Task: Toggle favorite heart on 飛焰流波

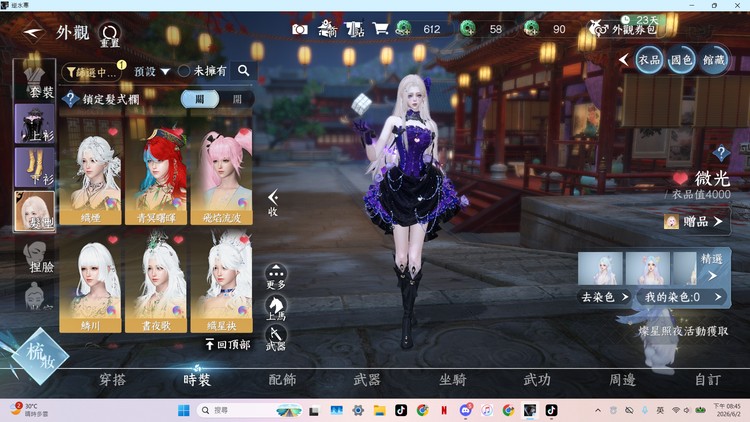Action: pyautogui.click(x=244, y=131)
